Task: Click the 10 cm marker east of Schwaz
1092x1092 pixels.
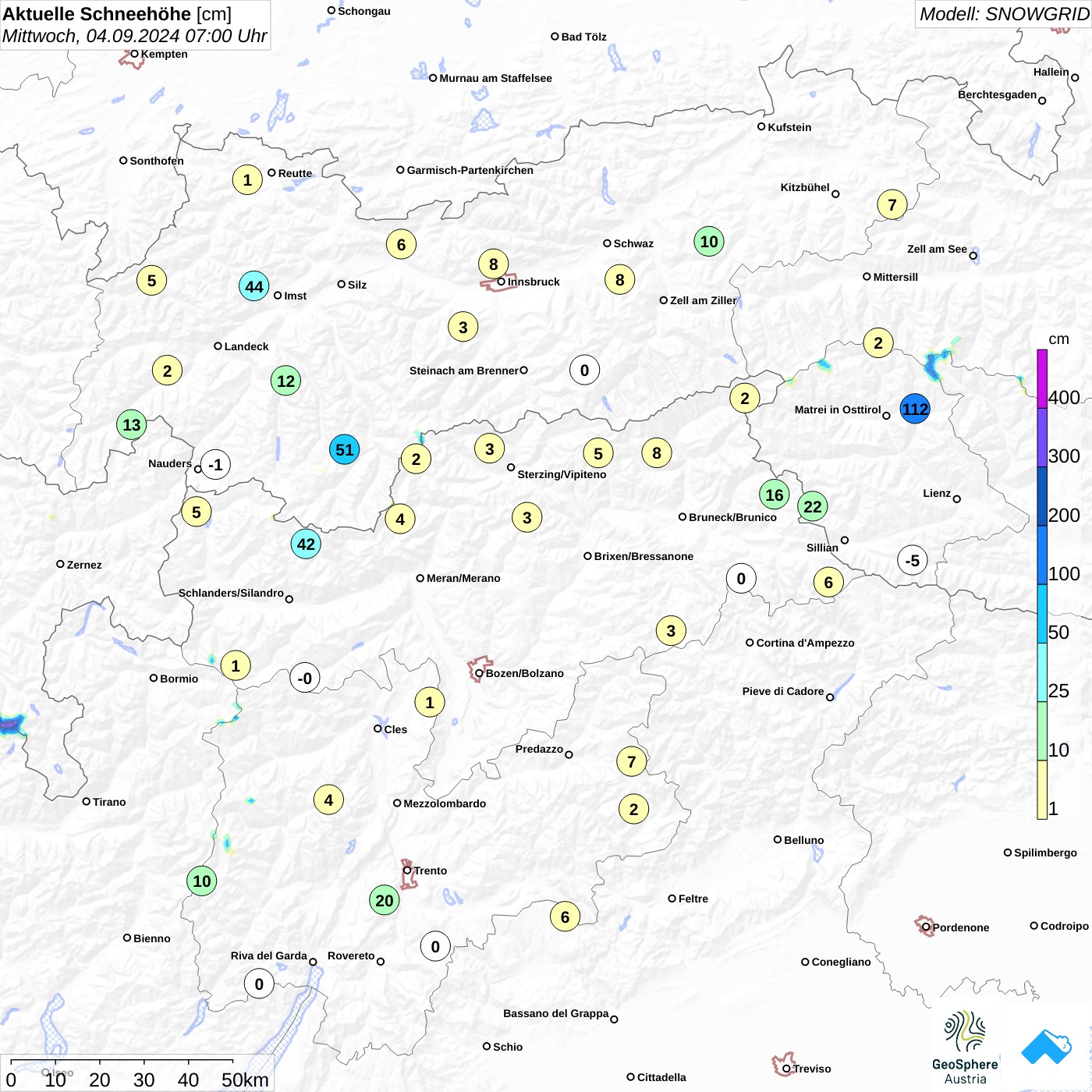Action: coord(709,241)
